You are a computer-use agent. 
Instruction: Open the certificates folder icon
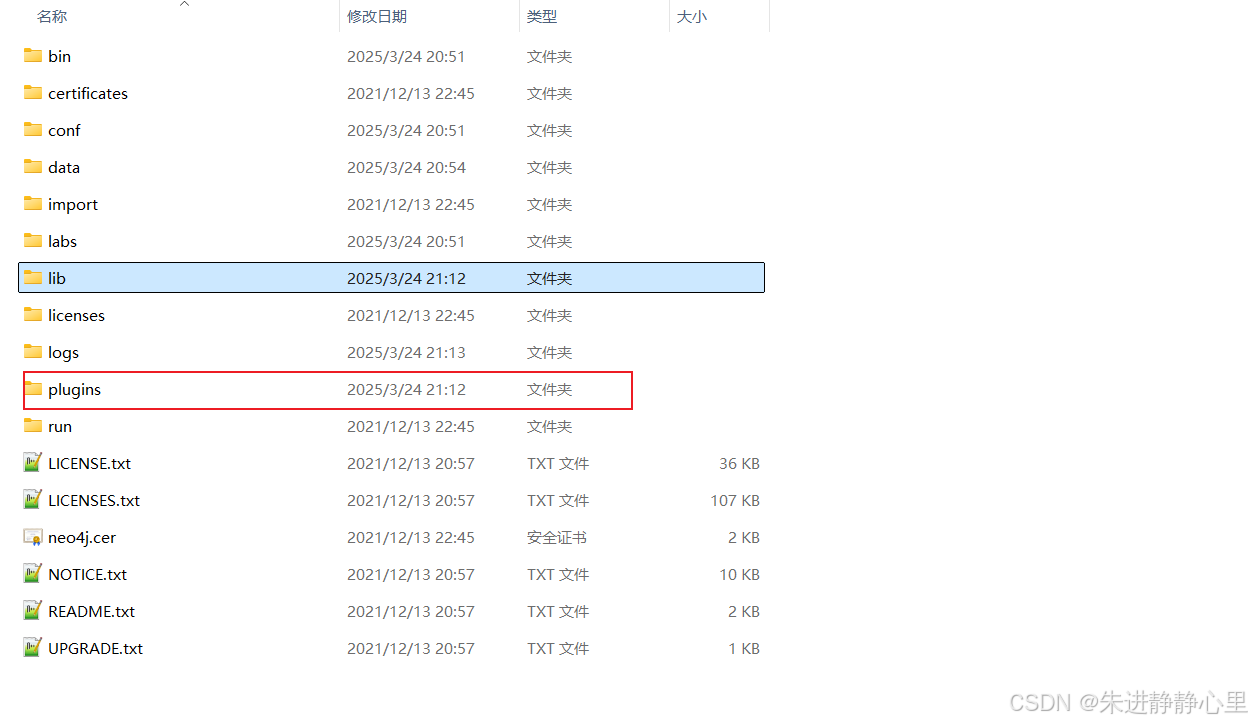(31, 93)
